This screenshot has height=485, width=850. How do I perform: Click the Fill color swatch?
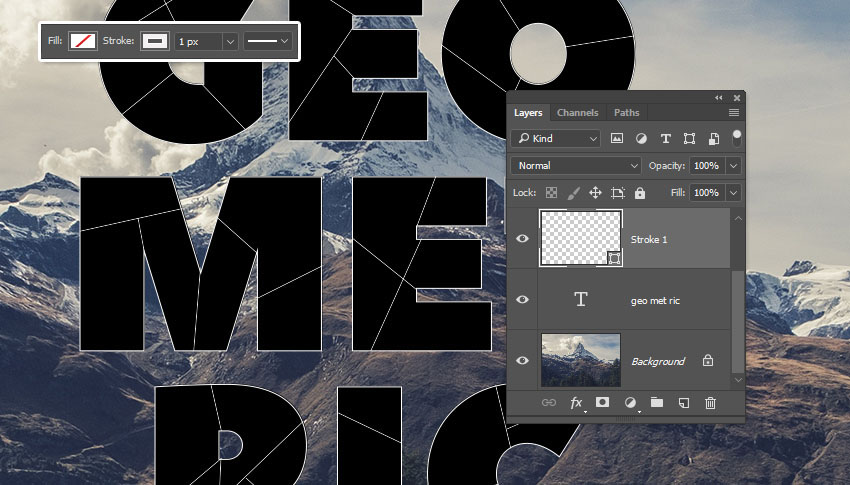82,41
